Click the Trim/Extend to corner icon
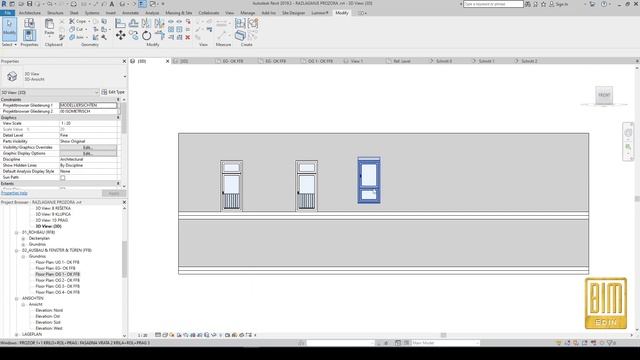The height and width of the screenshot is (360, 640). [159, 36]
